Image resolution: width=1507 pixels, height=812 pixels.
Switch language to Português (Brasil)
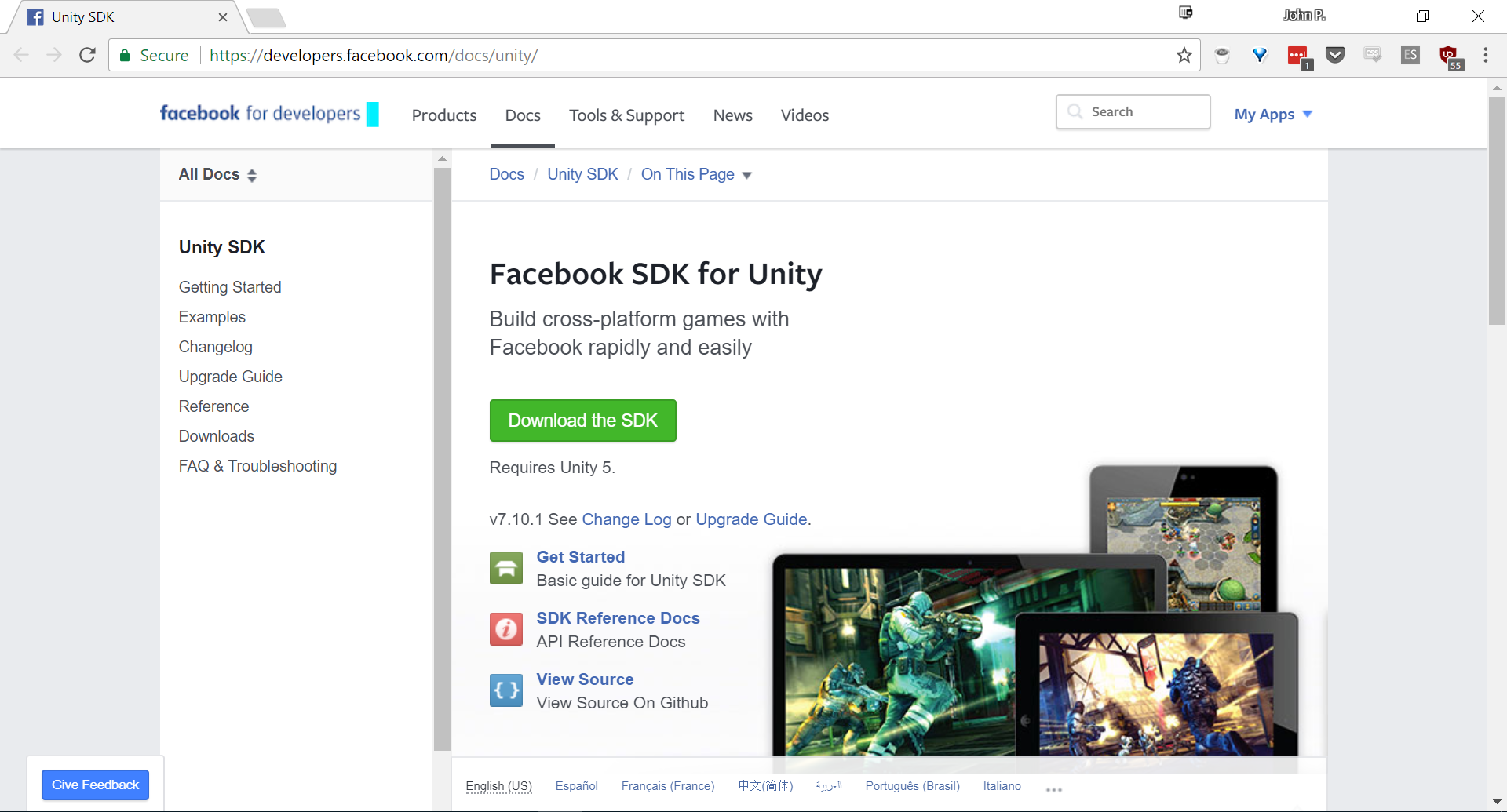pyautogui.click(x=913, y=786)
